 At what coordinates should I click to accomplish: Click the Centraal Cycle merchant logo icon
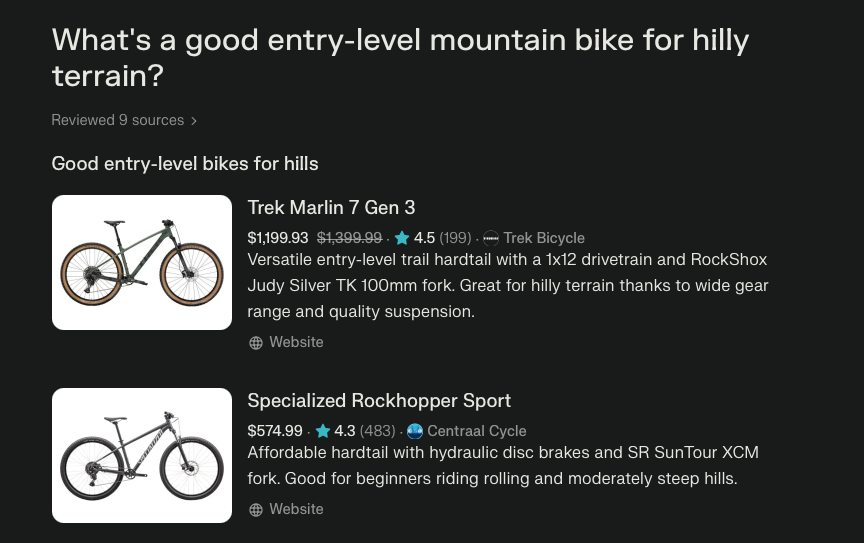415,431
